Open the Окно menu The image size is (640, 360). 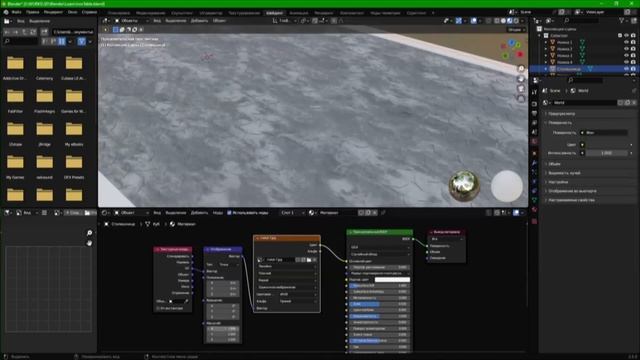(73, 12)
